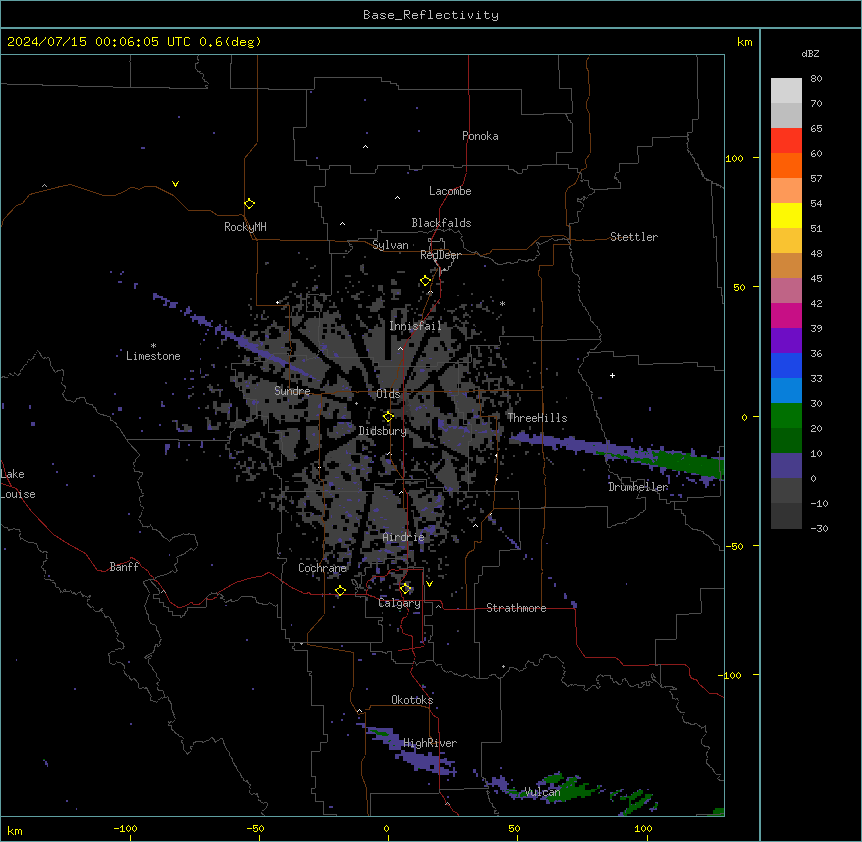Click the asterisk marker above Limestone
Viewport: 862px width, 842px height.
153,346
